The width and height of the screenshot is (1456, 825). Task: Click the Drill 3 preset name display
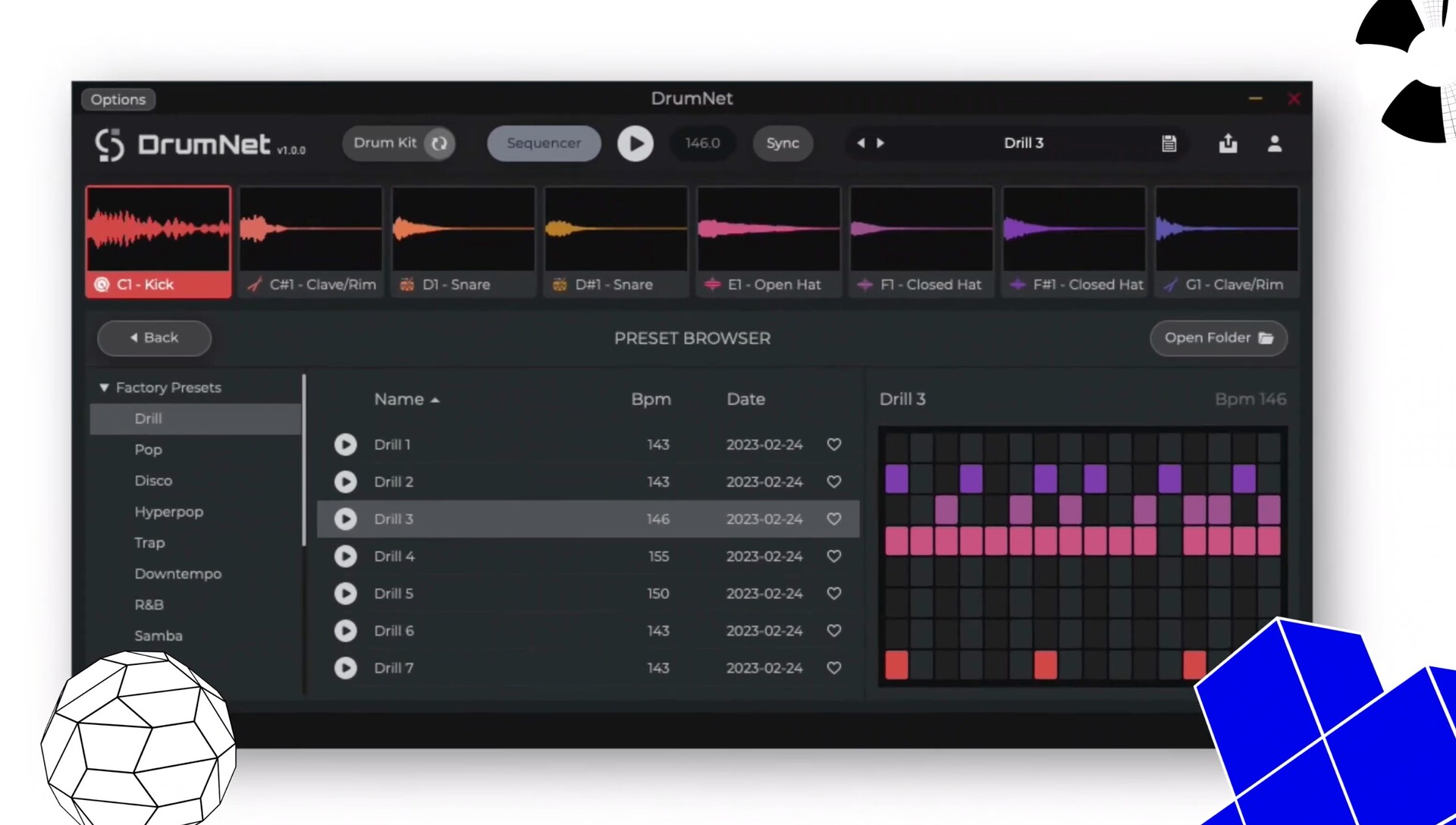pos(1024,143)
